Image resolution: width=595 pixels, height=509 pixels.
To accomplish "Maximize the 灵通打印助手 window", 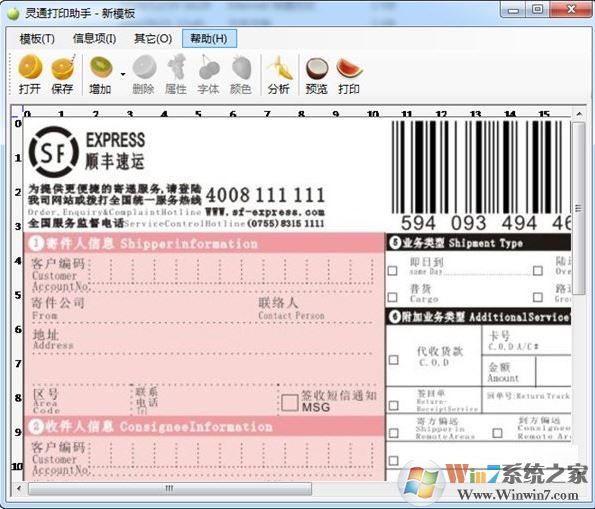I will coord(538,10).
